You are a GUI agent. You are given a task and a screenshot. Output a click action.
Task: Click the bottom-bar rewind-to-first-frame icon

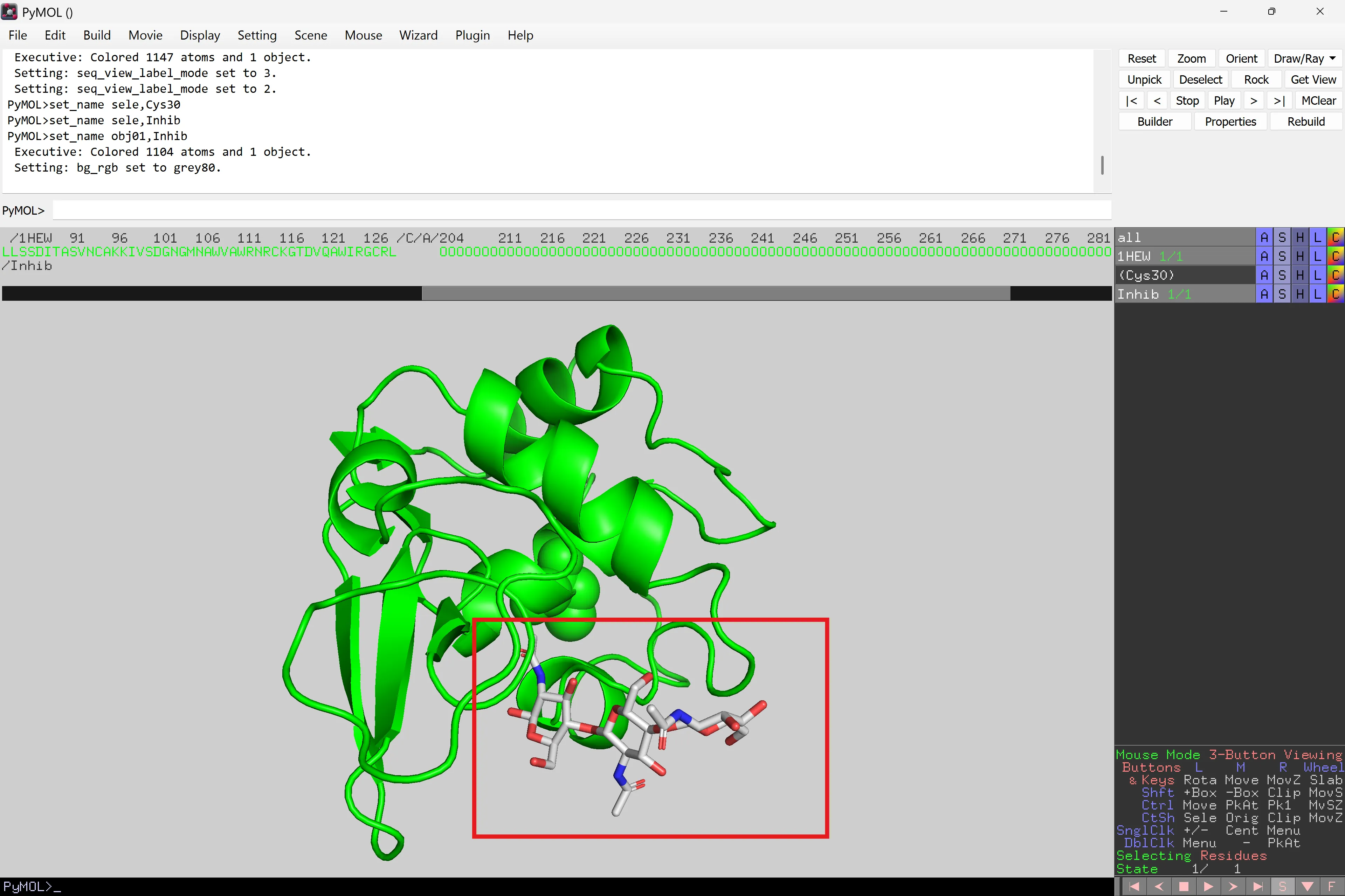1134,886
